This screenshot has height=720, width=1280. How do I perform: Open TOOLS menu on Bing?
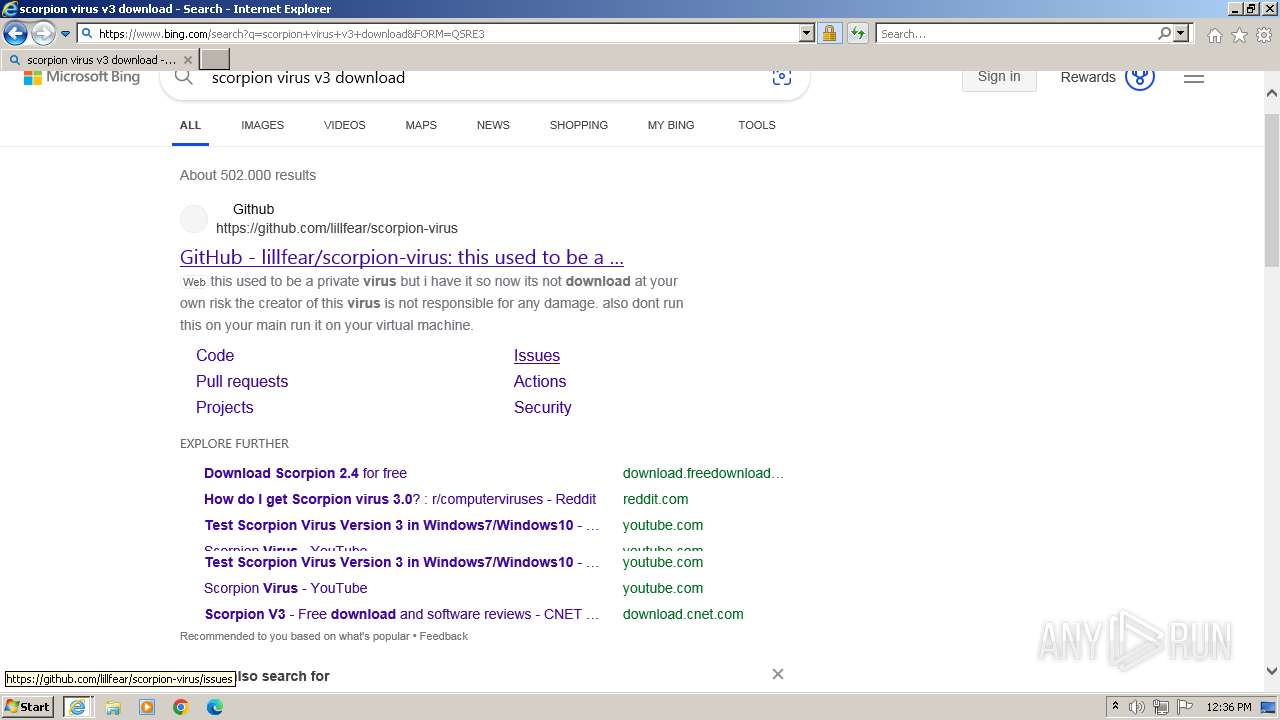(x=757, y=125)
